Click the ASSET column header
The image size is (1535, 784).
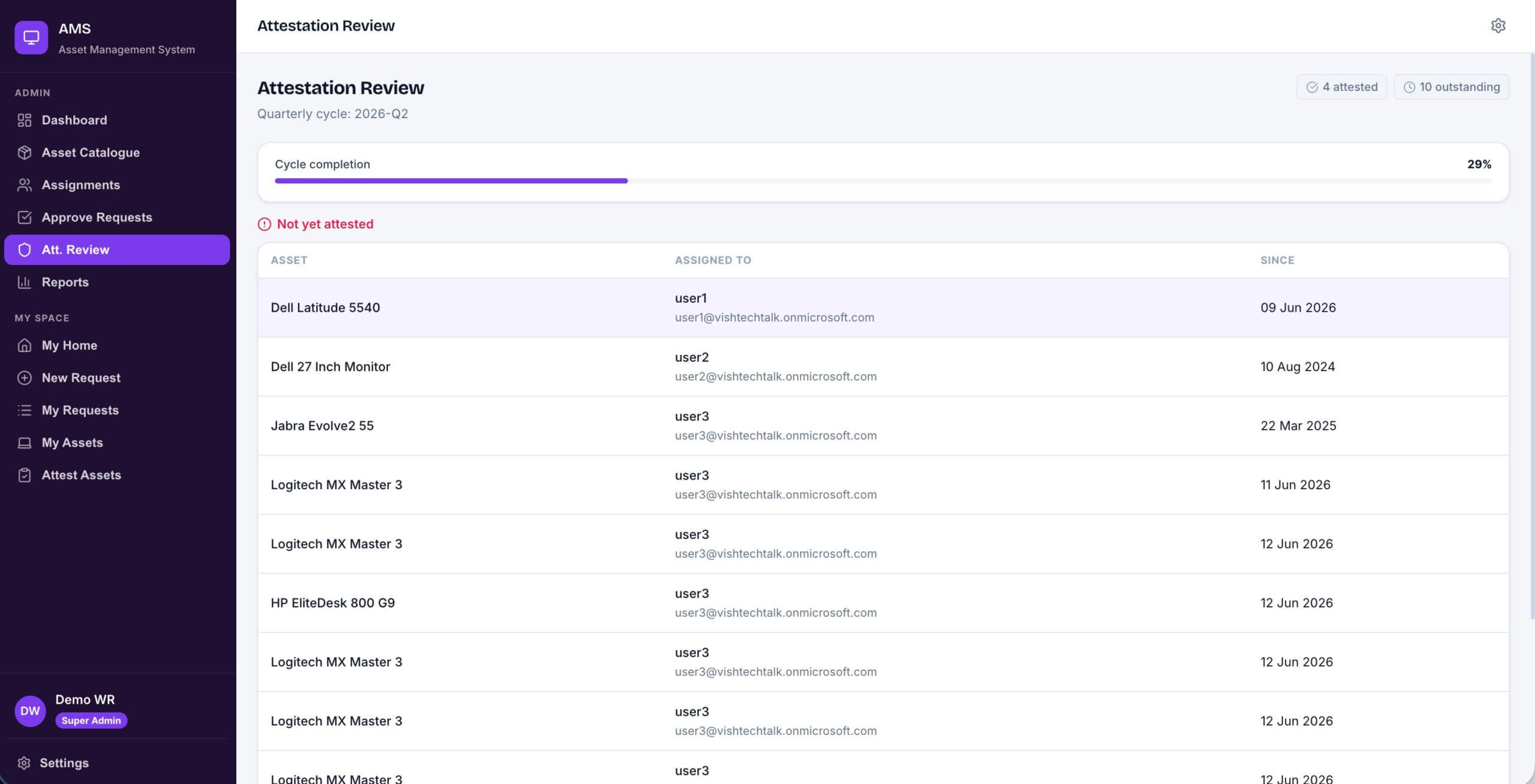tap(289, 260)
